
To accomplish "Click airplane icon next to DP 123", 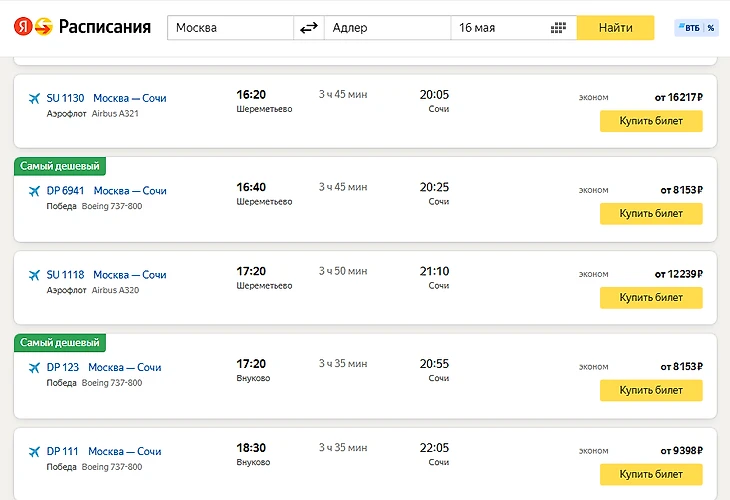I will pos(35,367).
